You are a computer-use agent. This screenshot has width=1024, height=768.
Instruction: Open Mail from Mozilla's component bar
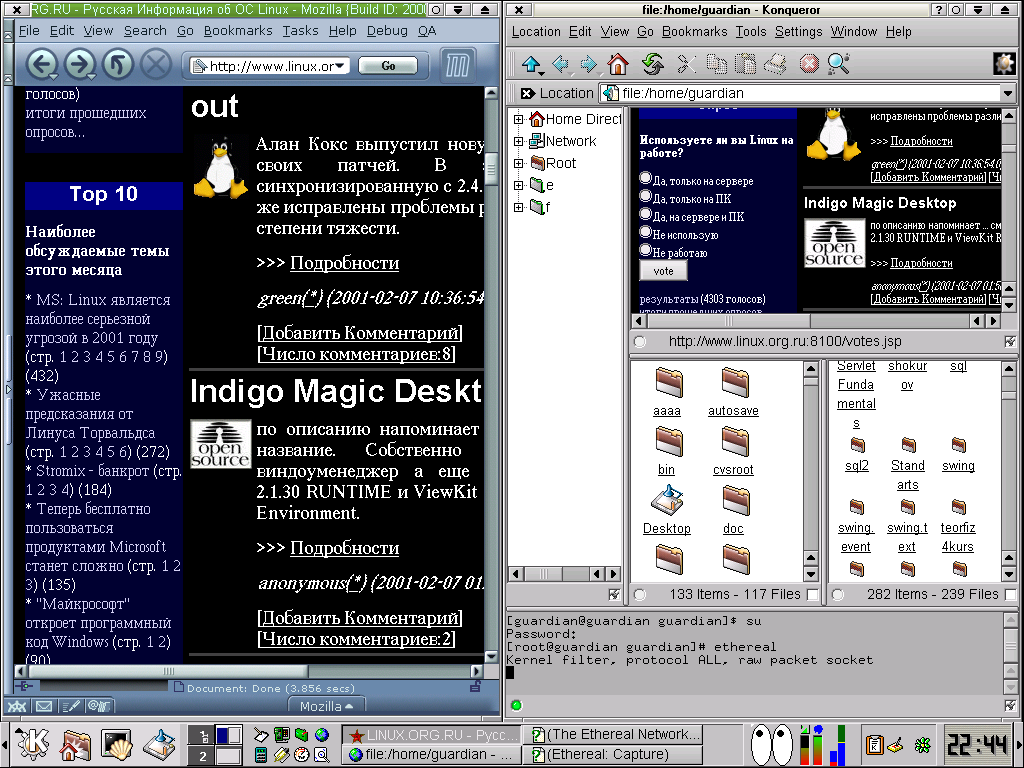pos(44,706)
